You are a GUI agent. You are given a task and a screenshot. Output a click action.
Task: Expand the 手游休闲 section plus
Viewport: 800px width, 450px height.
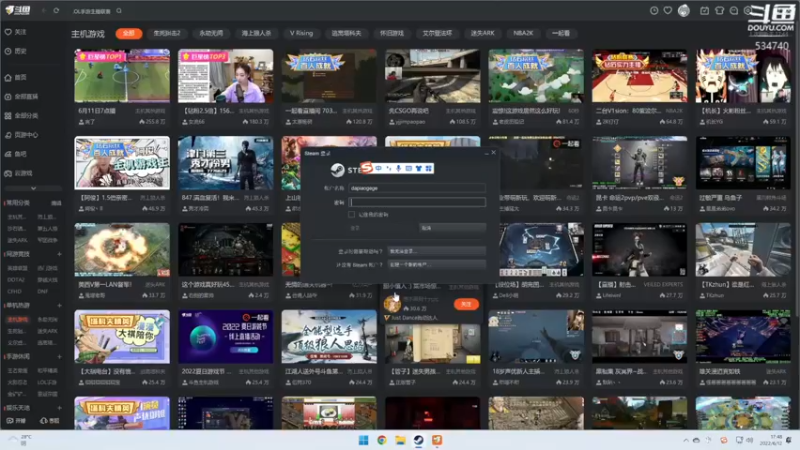[59, 357]
